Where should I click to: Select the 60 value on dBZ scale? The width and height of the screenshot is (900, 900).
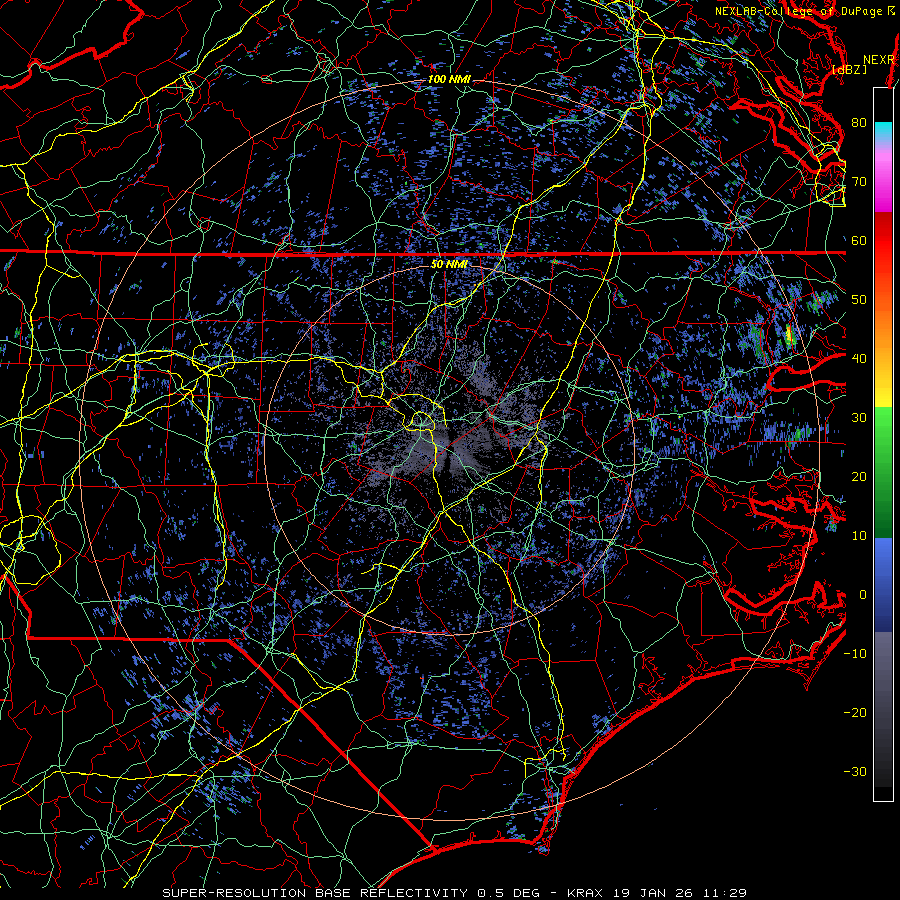(x=859, y=240)
